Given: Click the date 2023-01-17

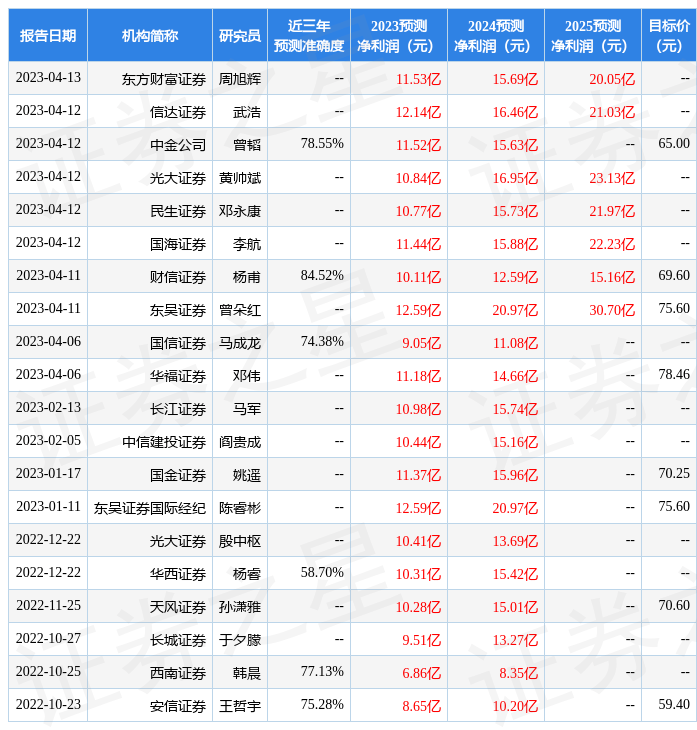Looking at the screenshot, I should [48, 473].
